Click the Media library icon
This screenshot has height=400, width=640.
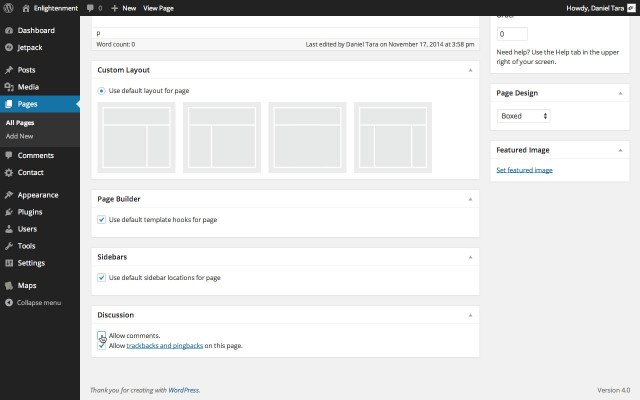pos(9,87)
